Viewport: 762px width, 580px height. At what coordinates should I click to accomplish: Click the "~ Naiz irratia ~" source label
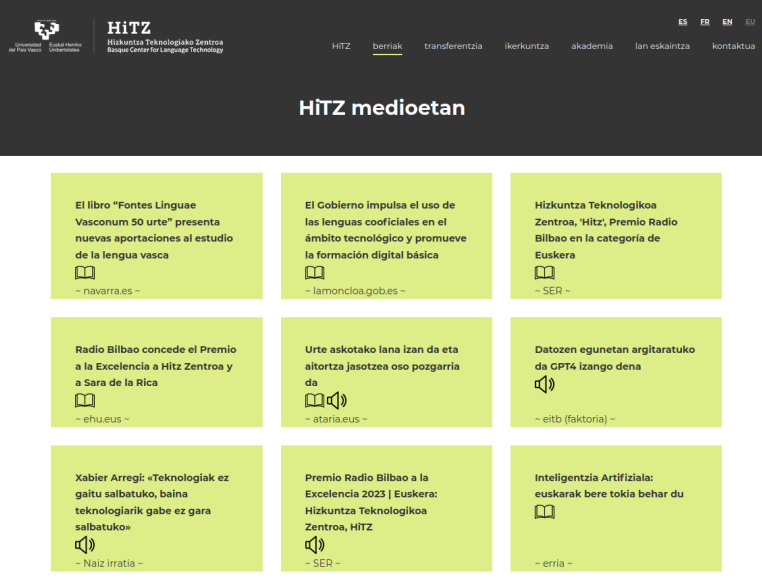(x=109, y=563)
